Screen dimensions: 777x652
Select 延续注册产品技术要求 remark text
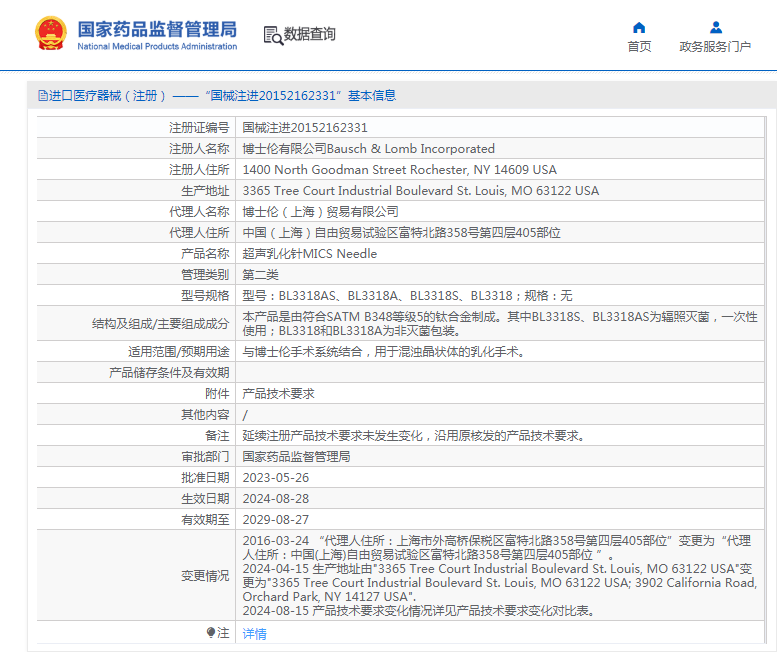[414, 435]
